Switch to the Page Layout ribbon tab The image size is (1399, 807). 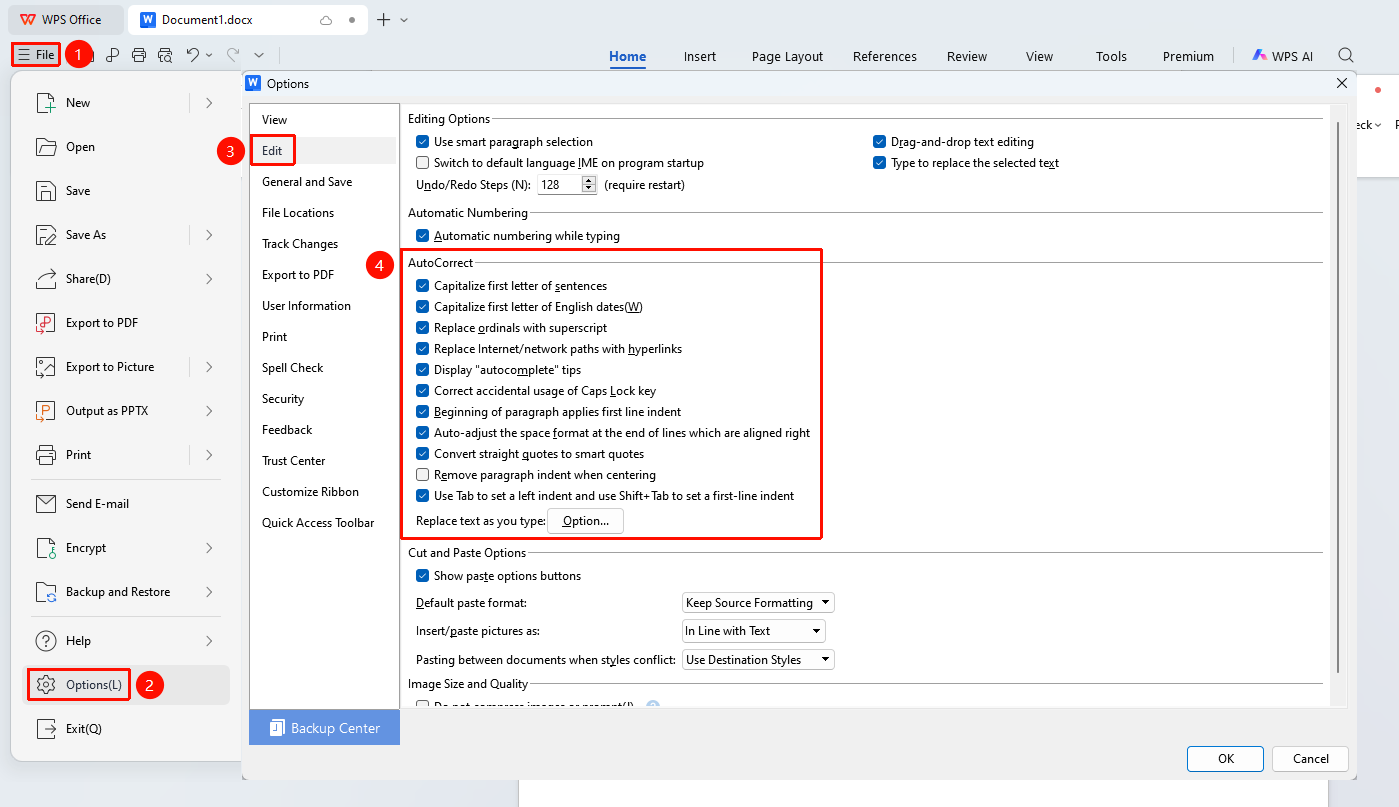[x=788, y=56]
